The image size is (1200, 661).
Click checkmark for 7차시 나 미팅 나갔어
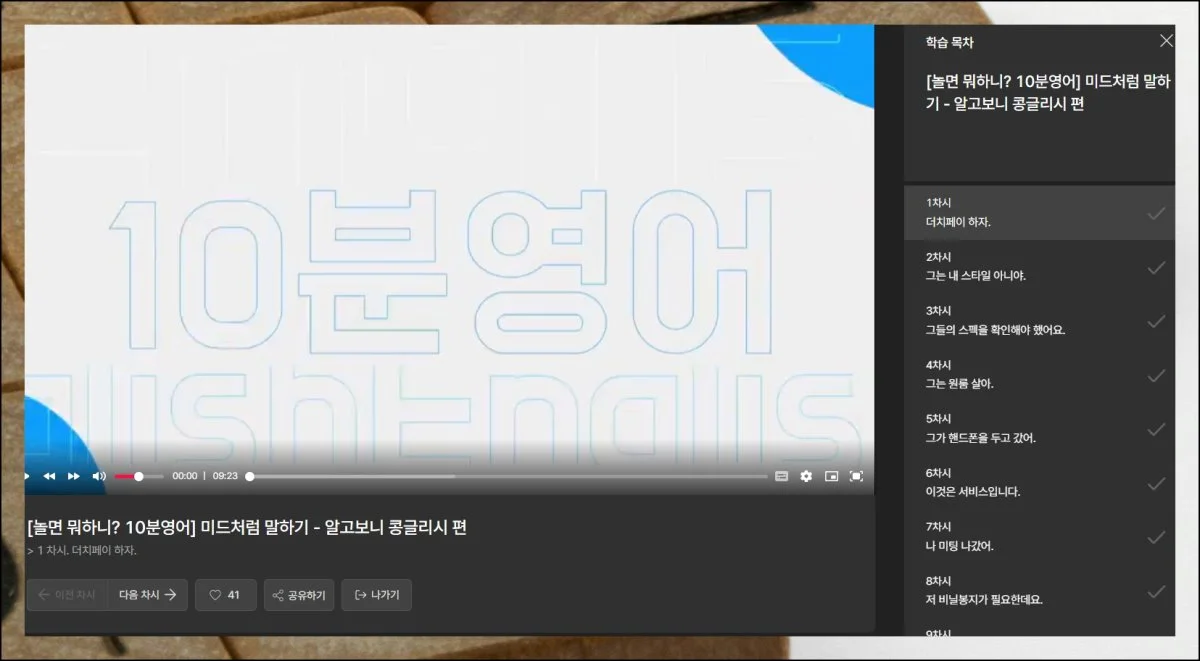pos(1156,537)
